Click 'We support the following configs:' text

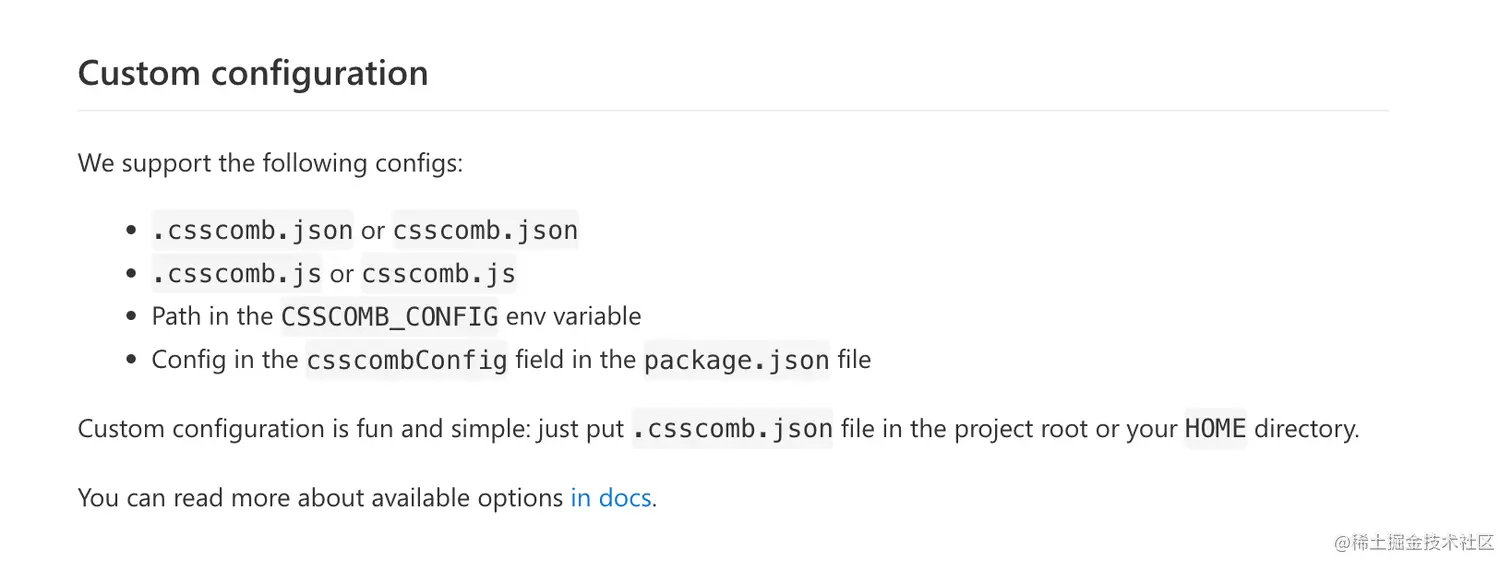(x=270, y=163)
